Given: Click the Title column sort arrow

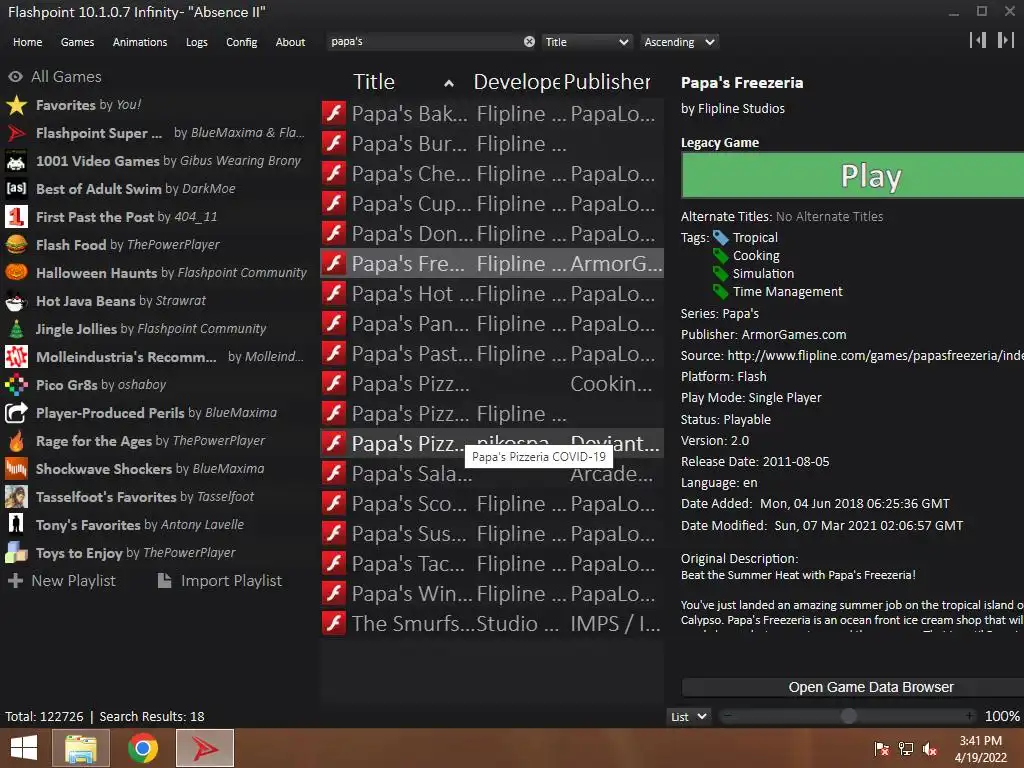Looking at the screenshot, I should coord(449,83).
